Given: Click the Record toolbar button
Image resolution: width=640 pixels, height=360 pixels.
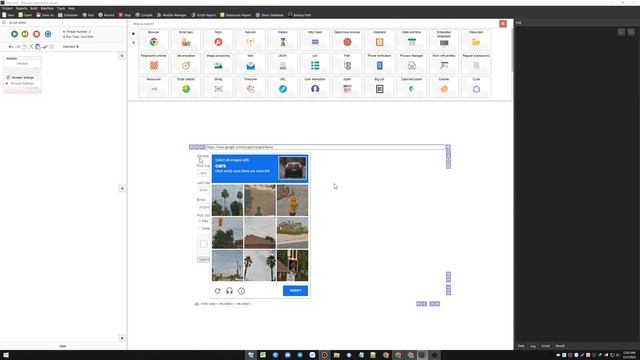Looking at the screenshot, I should pyautogui.click(x=106, y=15).
